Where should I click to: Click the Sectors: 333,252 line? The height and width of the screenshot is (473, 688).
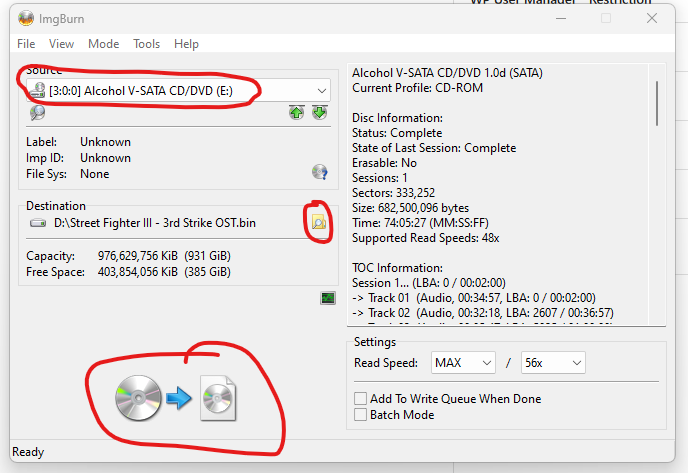394,193
